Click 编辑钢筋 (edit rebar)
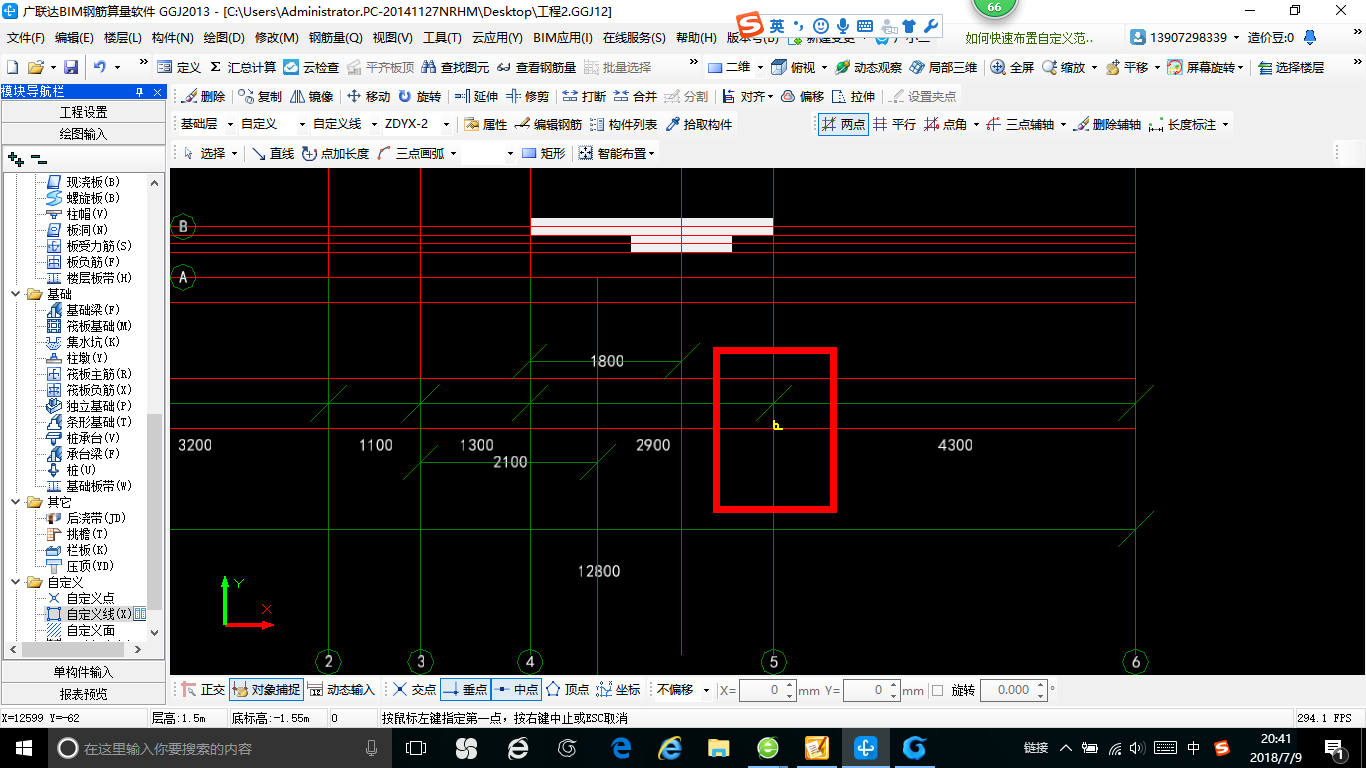The image size is (1366, 768). click(x=548, y=125)
